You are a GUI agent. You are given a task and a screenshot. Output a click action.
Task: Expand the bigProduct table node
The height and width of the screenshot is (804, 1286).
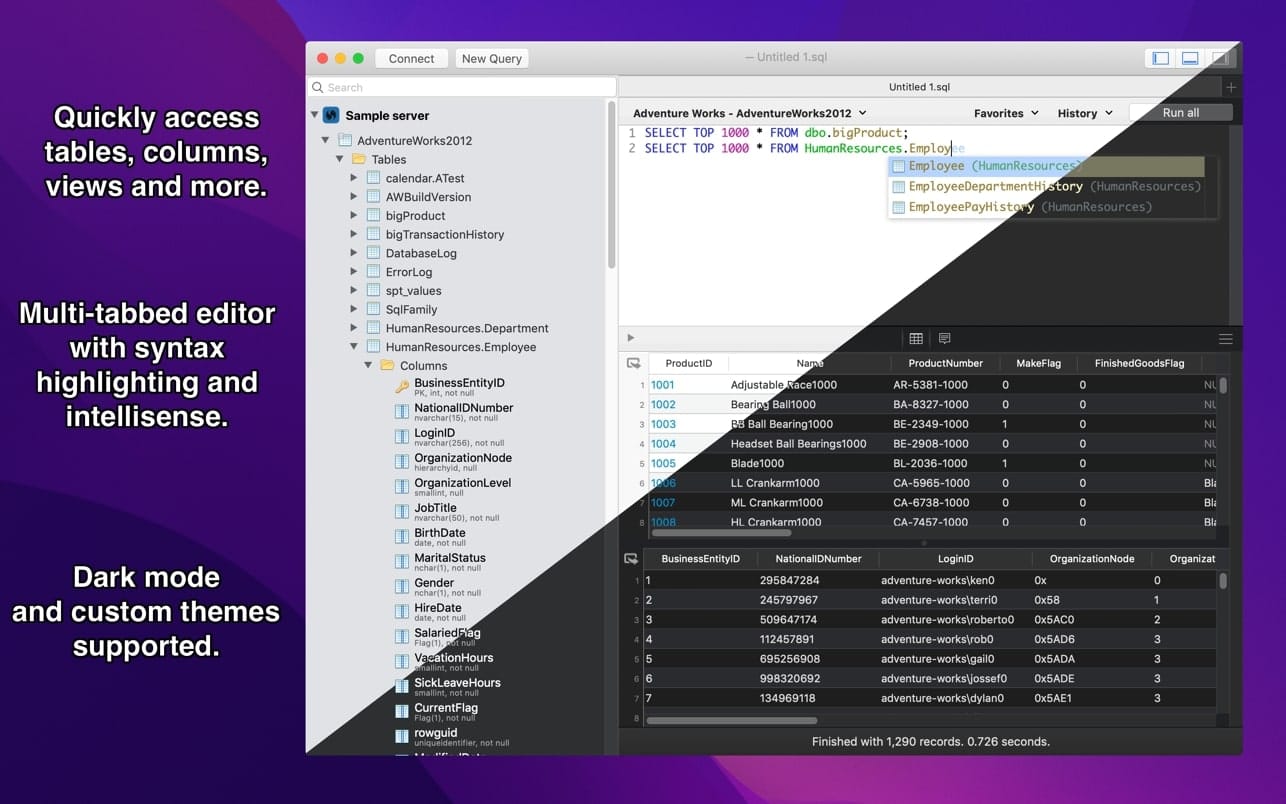click(352, 215)
